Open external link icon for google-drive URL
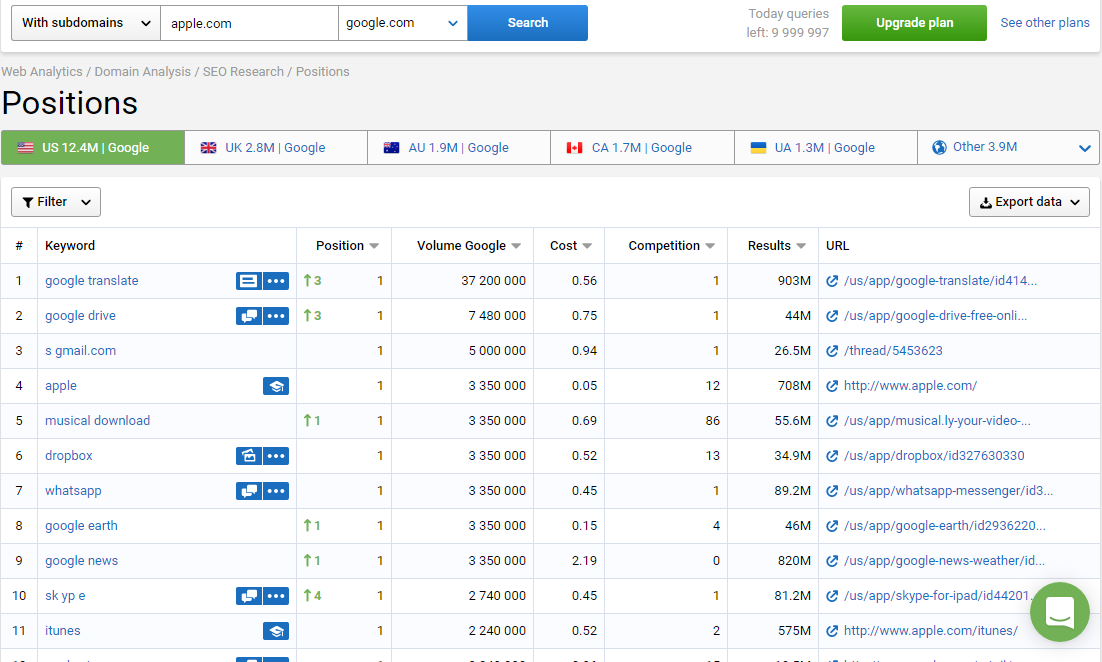Screen dimensions: 1102x662 pyautogui.click(x=832, y=316)
